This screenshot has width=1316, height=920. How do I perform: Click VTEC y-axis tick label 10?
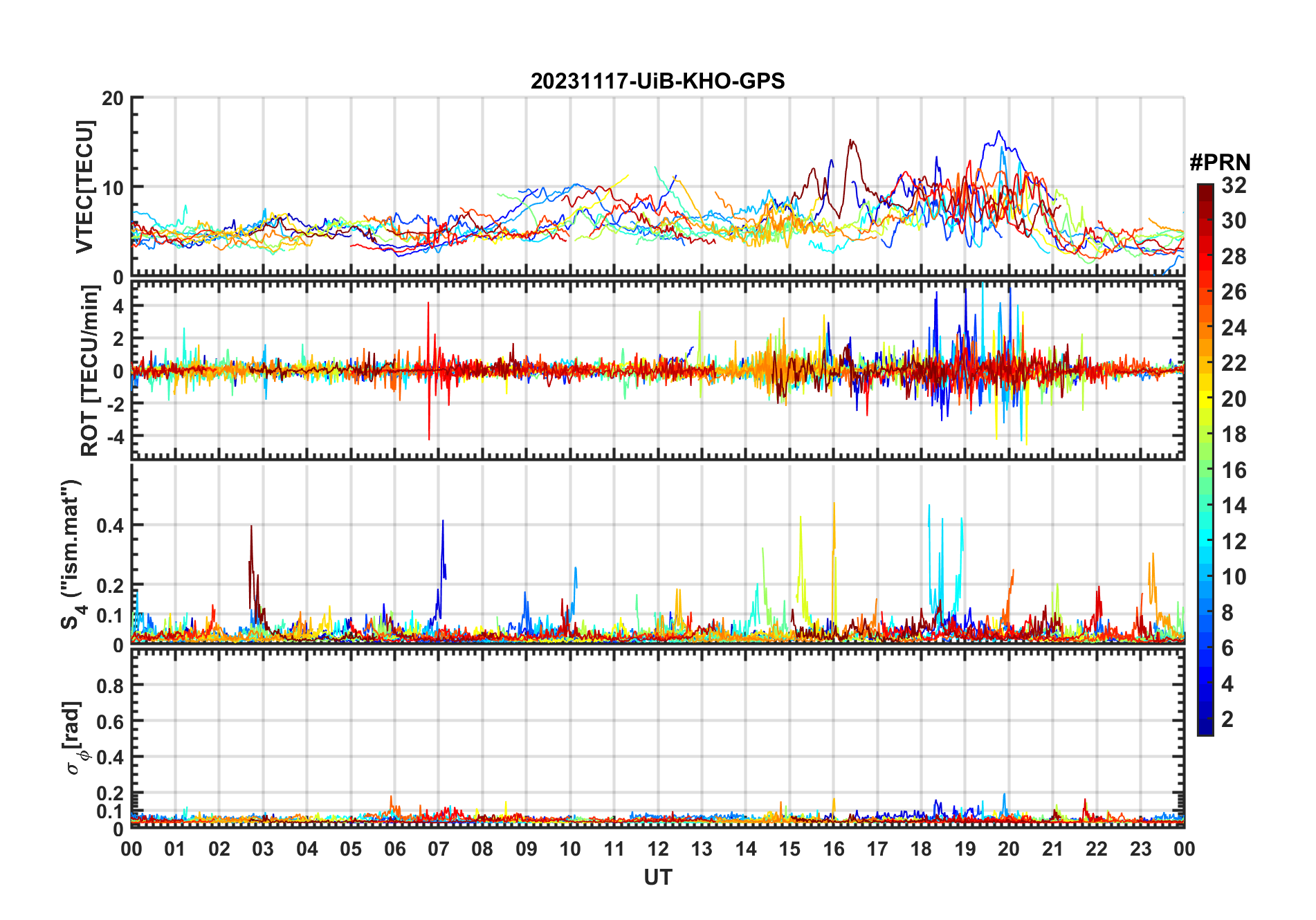[x=113, y=187]
